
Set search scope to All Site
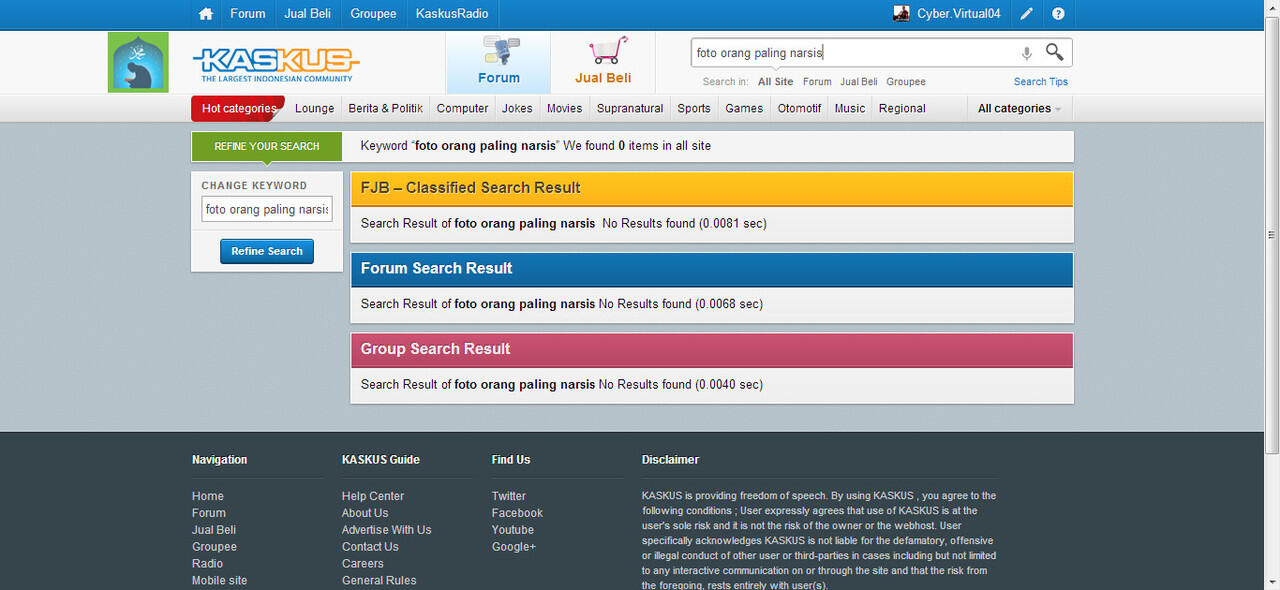point(775,82)
